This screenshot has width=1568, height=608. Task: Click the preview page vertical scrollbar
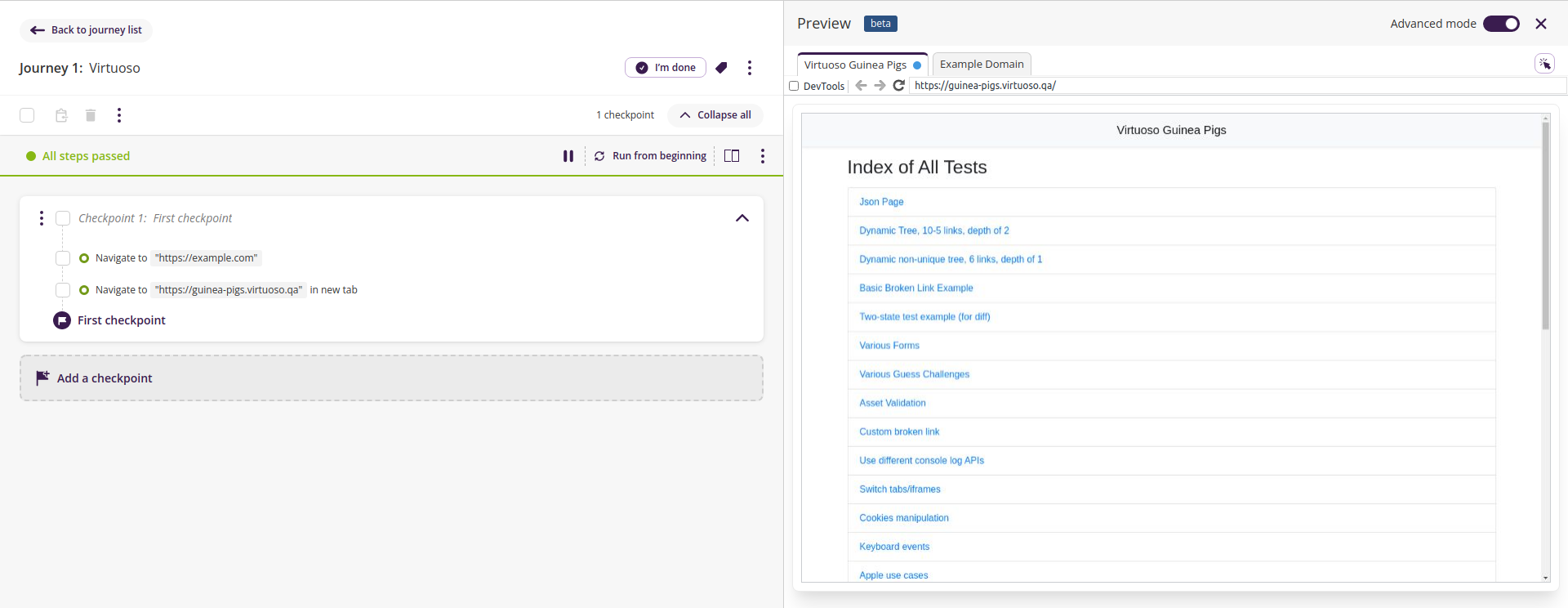coord(1545,226)
